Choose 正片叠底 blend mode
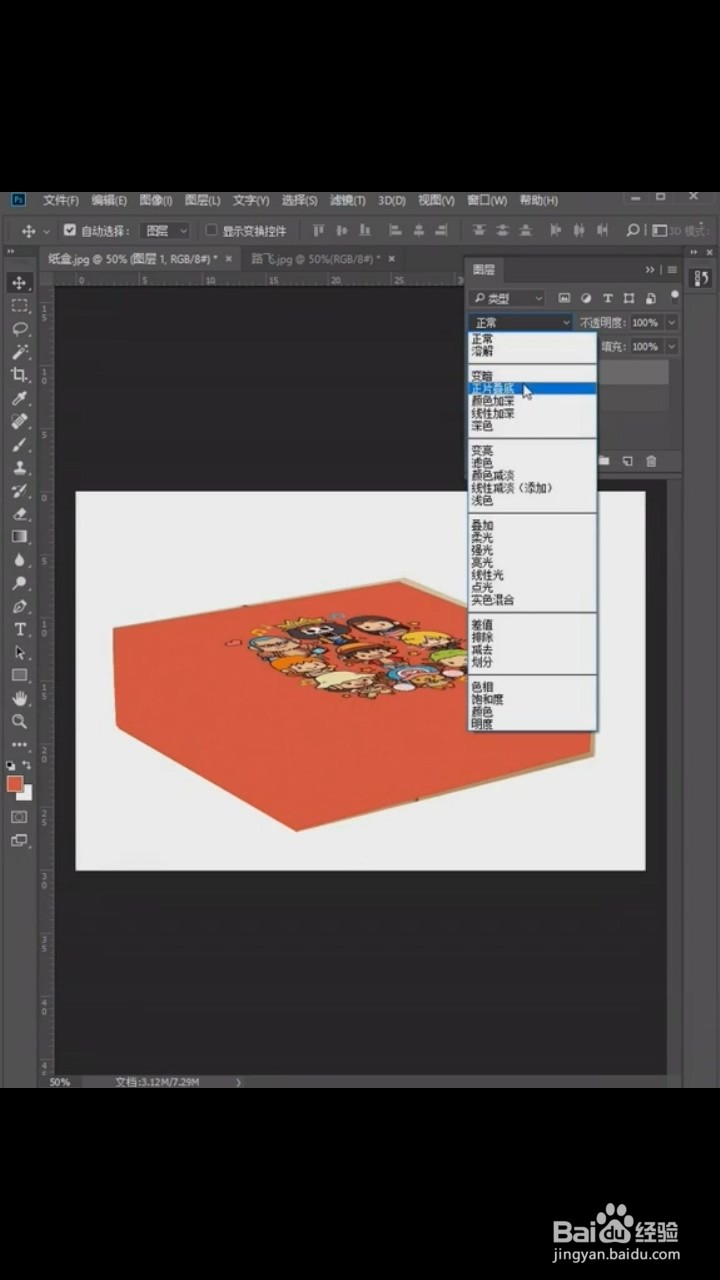This screenshot has width=720, height=1280. pos(533,388)
